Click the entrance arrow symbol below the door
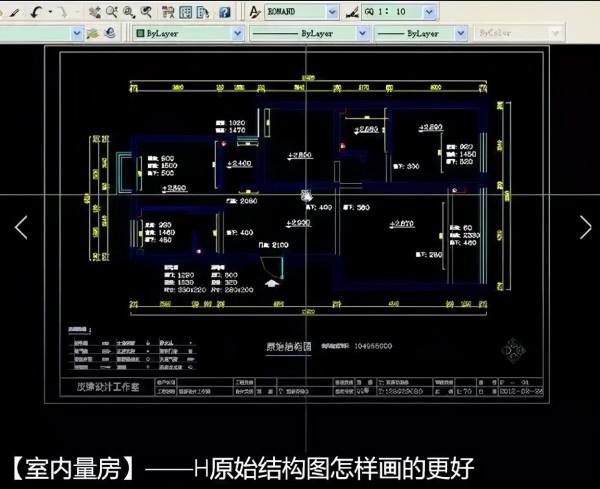 tap(272, 284)
